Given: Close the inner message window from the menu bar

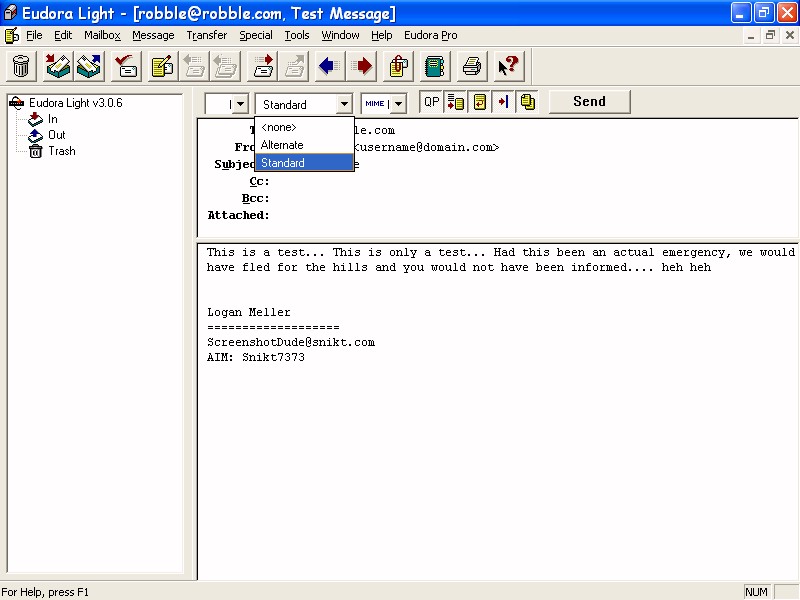Looking at the screenshot, I should [x=790, y=35].
